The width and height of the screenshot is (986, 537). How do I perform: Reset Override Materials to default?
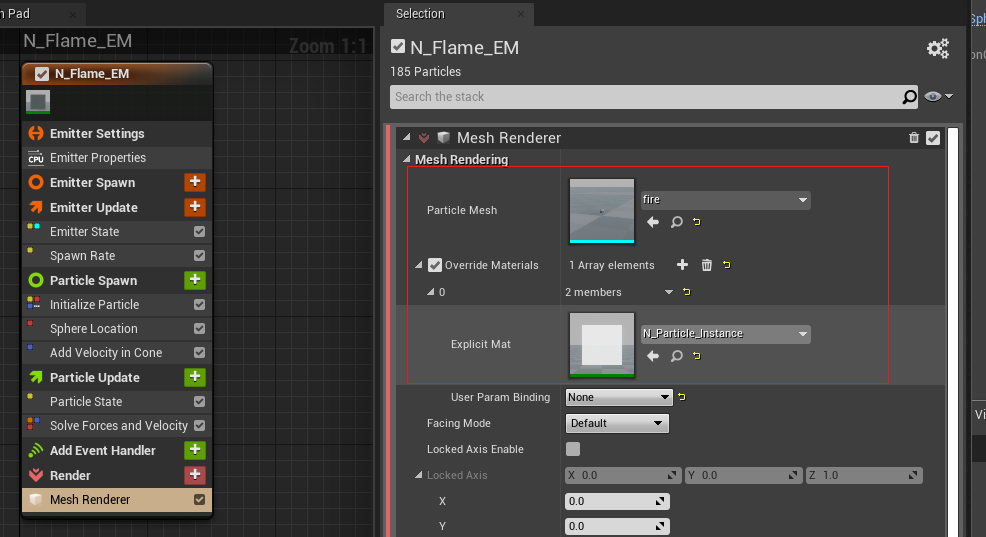point(727,265)
